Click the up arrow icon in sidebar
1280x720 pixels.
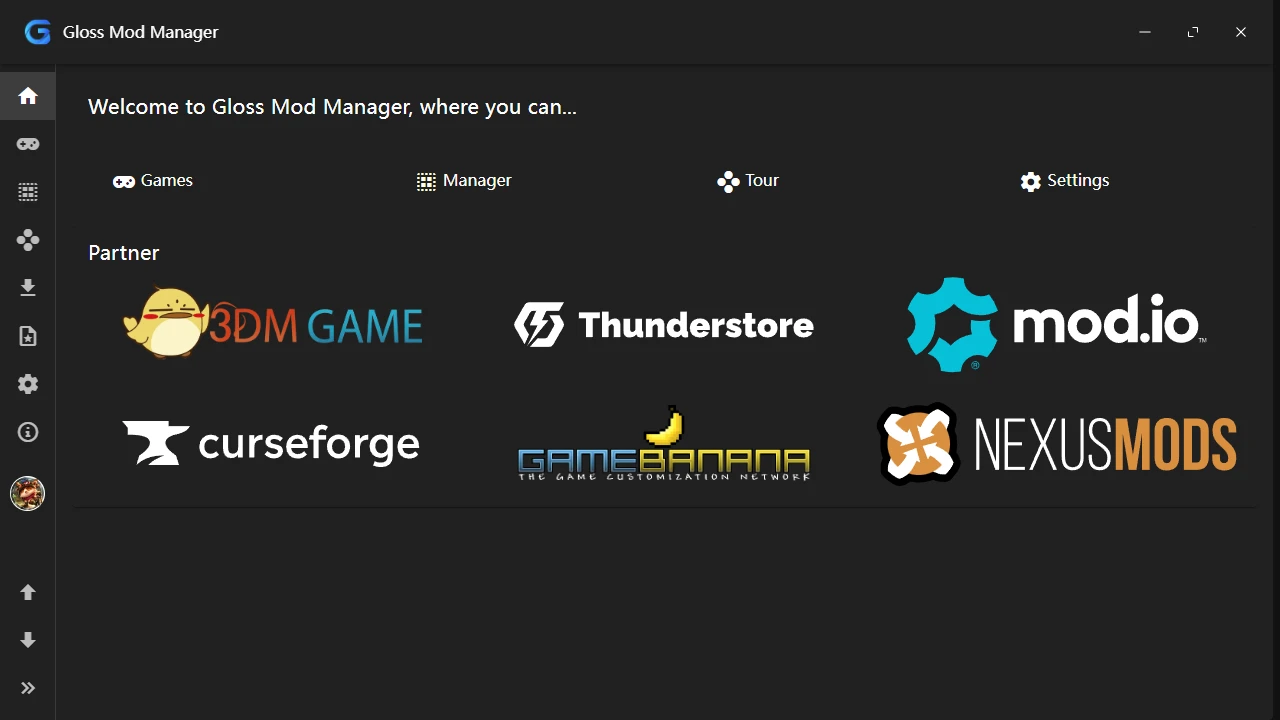point(28,592)
